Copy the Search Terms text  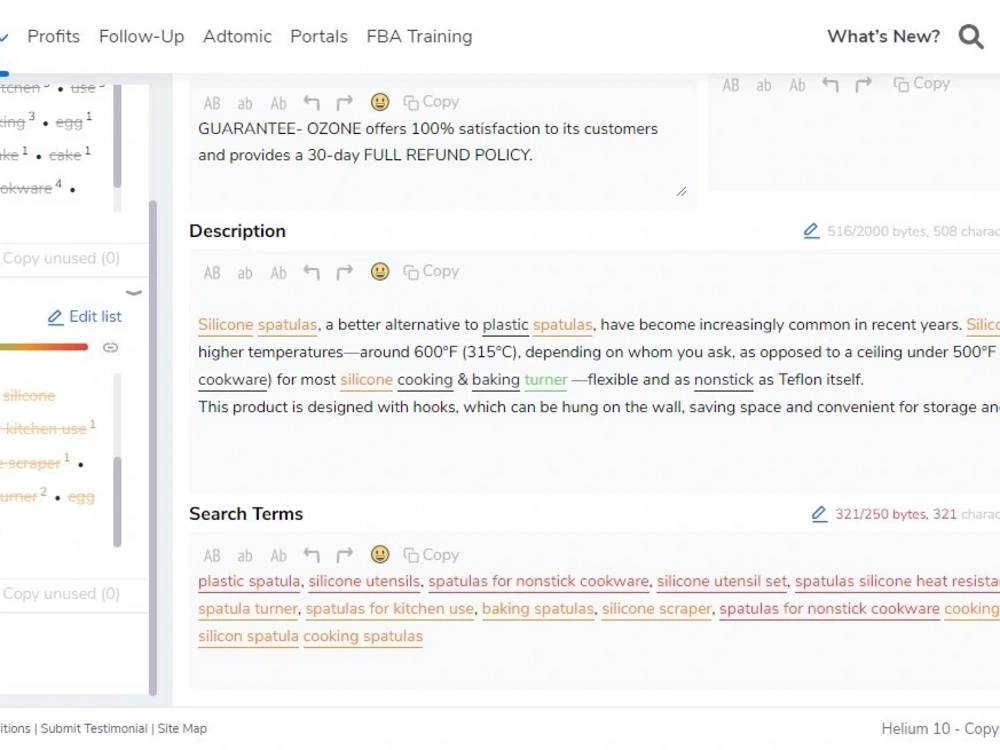(x=431, y=555)
